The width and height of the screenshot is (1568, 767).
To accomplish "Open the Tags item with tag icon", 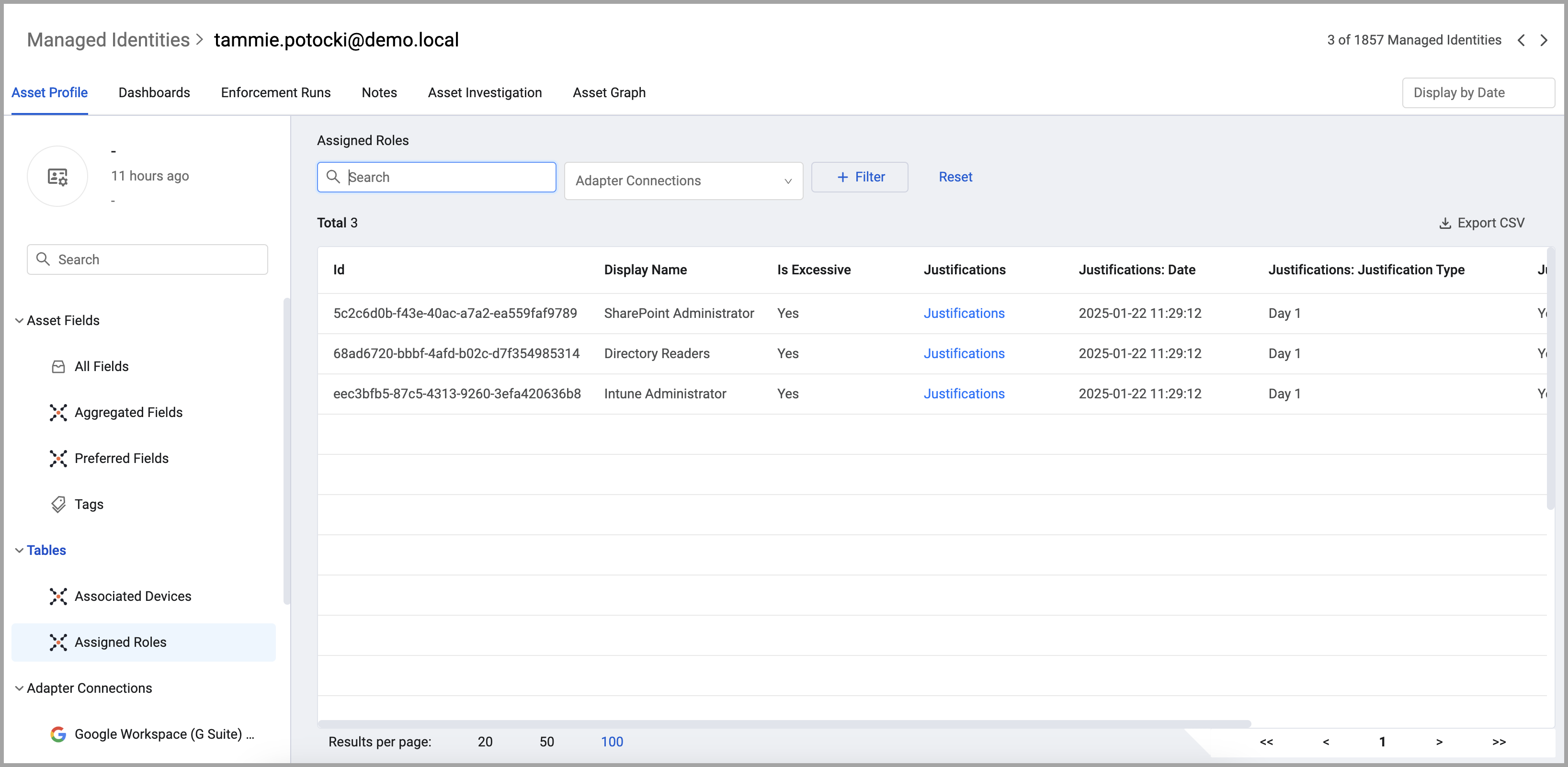I will 88,504.
